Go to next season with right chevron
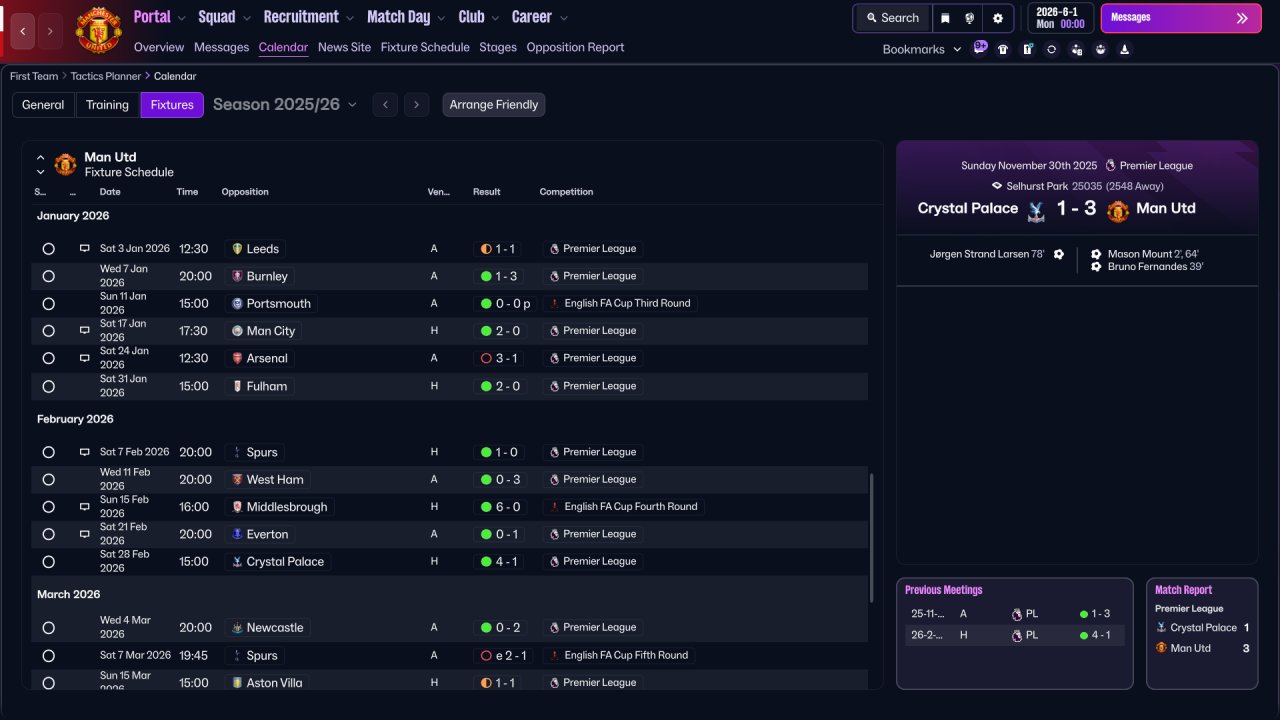The width and height of the screenshot is (1280, 720). pos(417,105)
